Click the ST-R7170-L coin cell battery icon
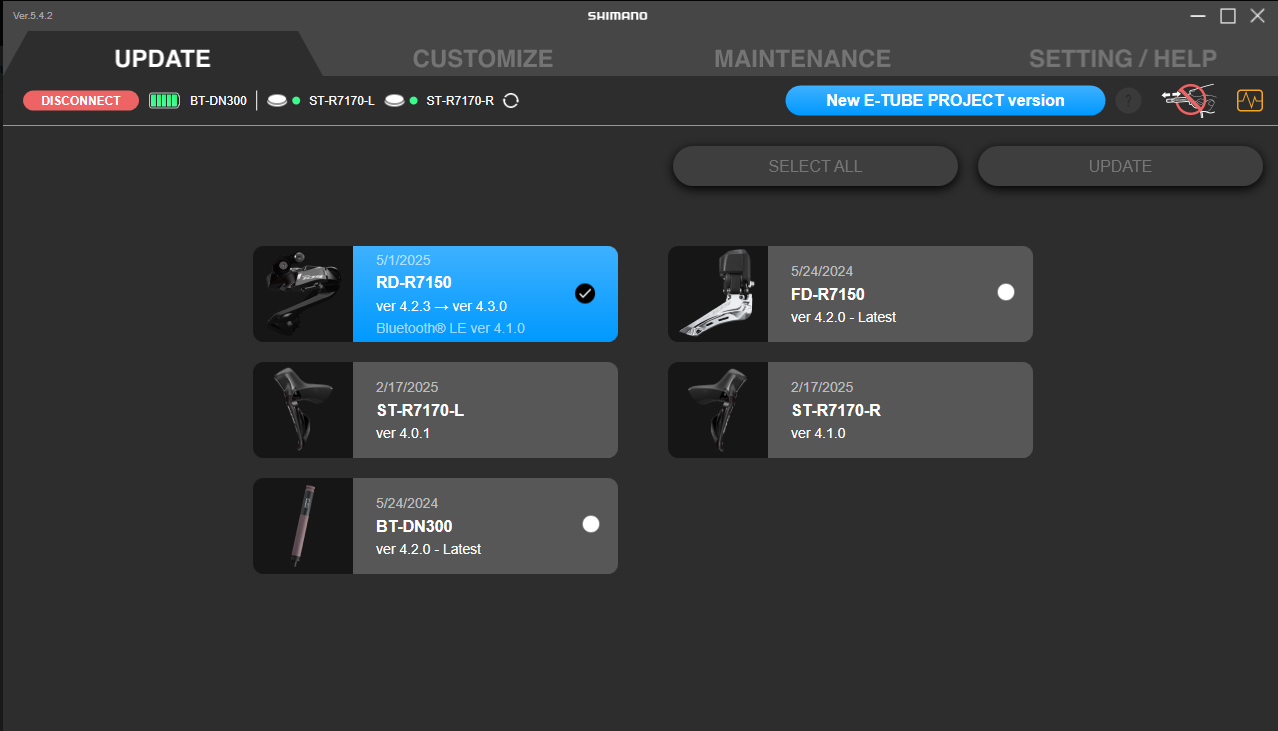 [x=277, y=101]
